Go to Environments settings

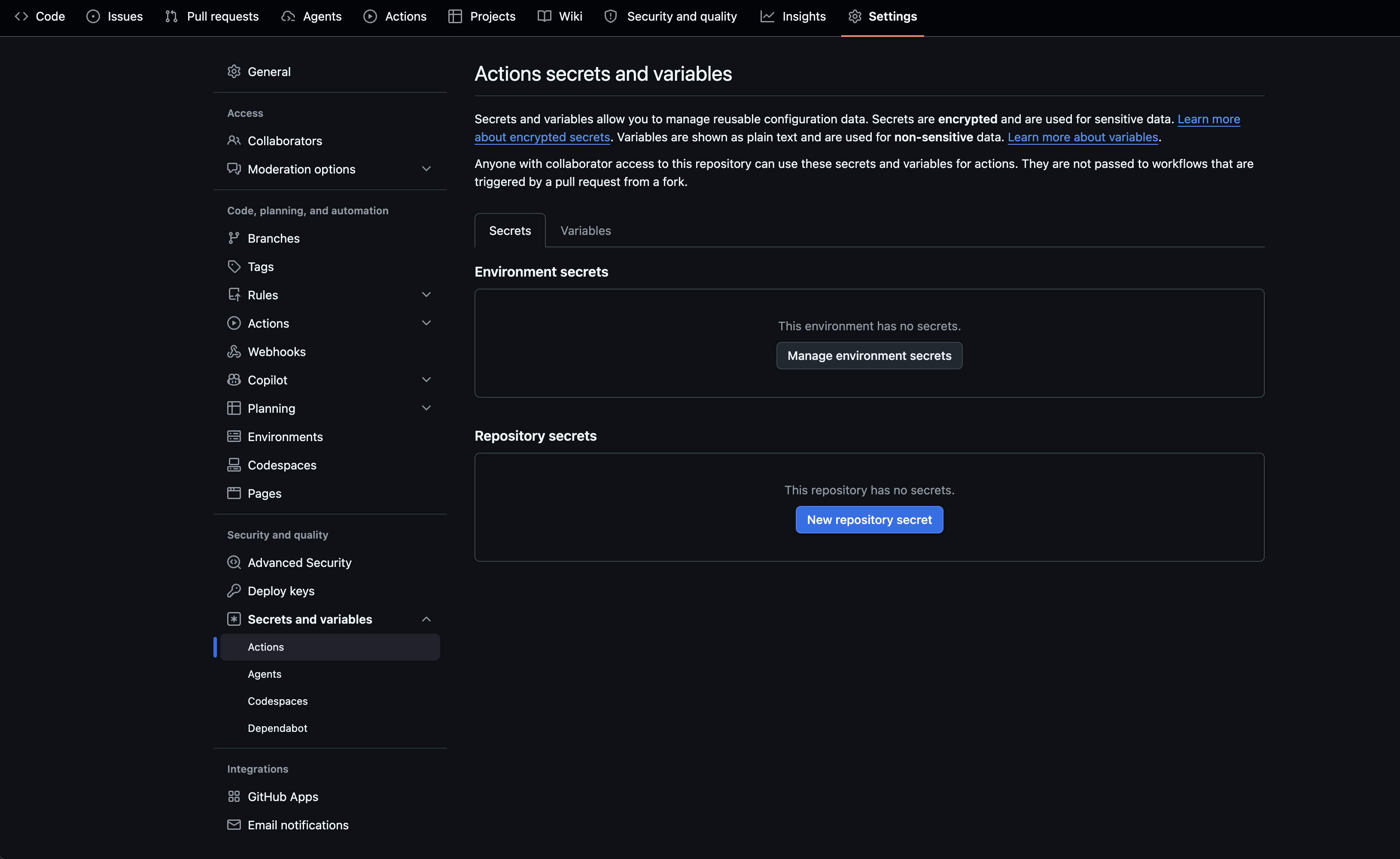coord(330,436)
